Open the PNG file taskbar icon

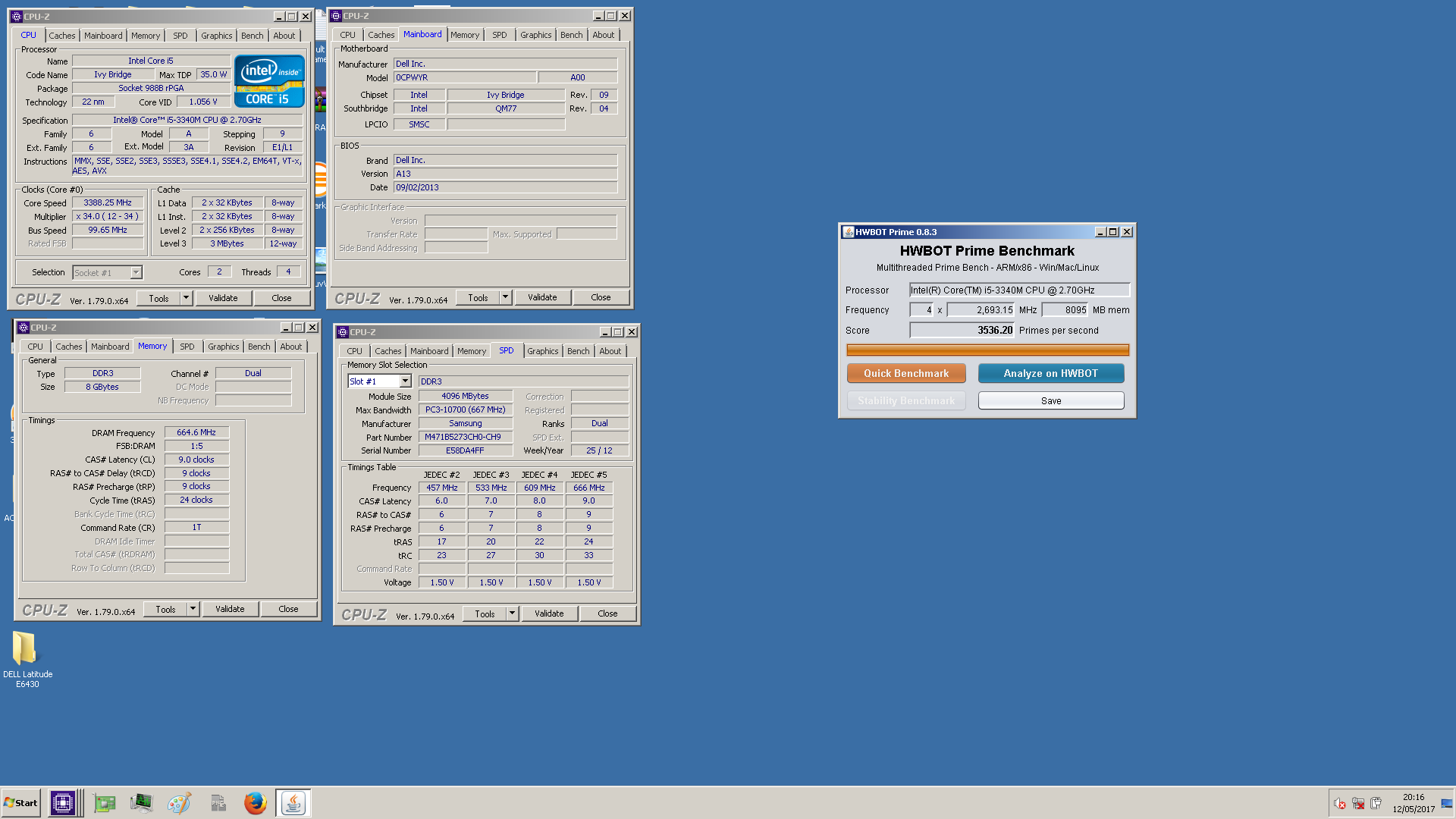[218, 803]
